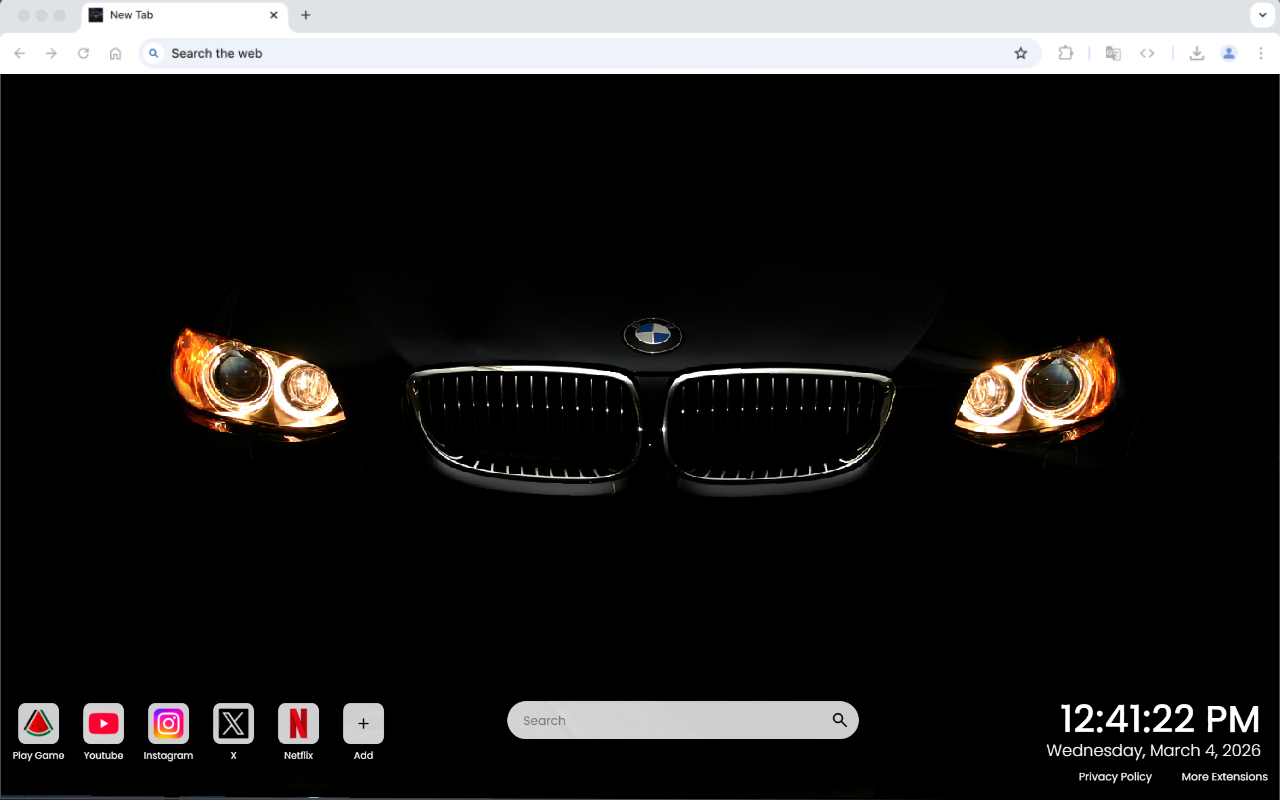
Task: Select the New Tab tab
Action: 184,15
